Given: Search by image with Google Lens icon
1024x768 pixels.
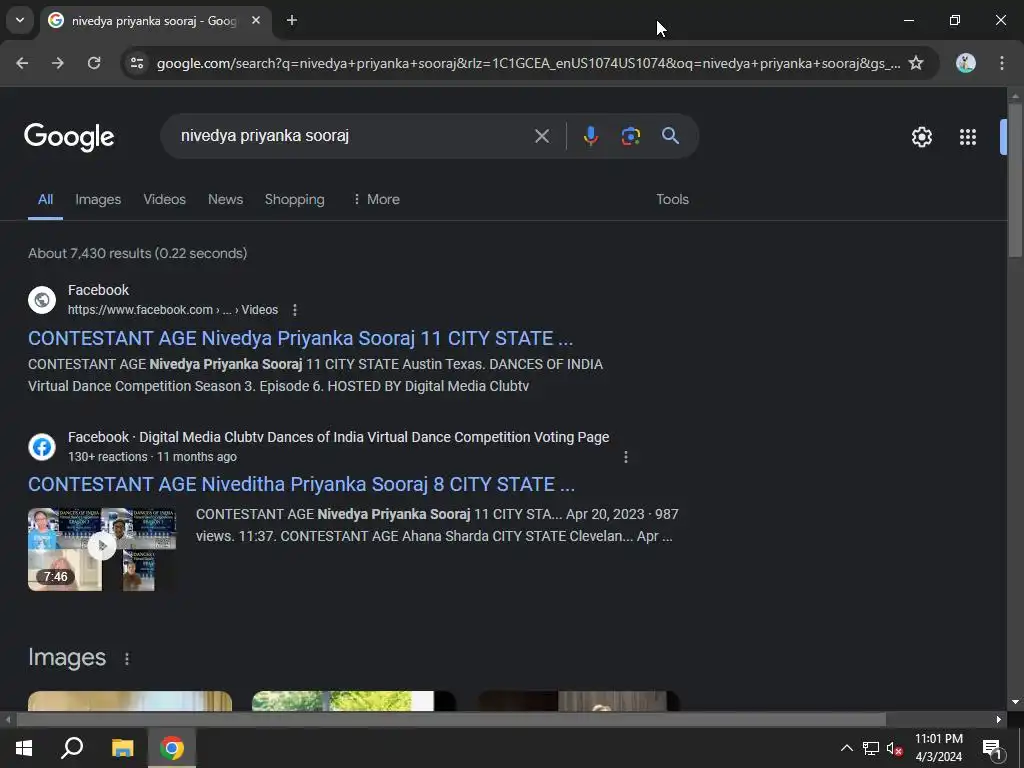Looking at the screenshot, I should [630, 136].
